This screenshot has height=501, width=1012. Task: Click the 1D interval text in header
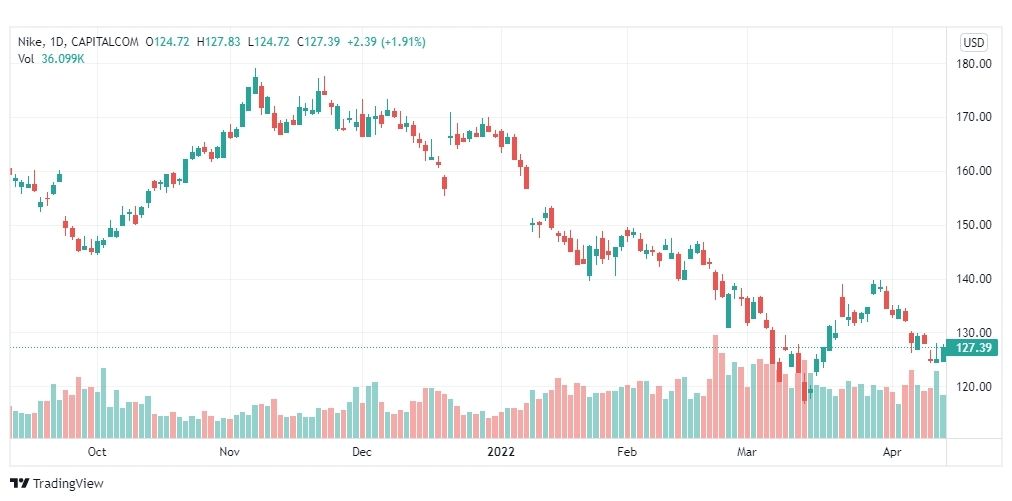(x=56, y=42)
